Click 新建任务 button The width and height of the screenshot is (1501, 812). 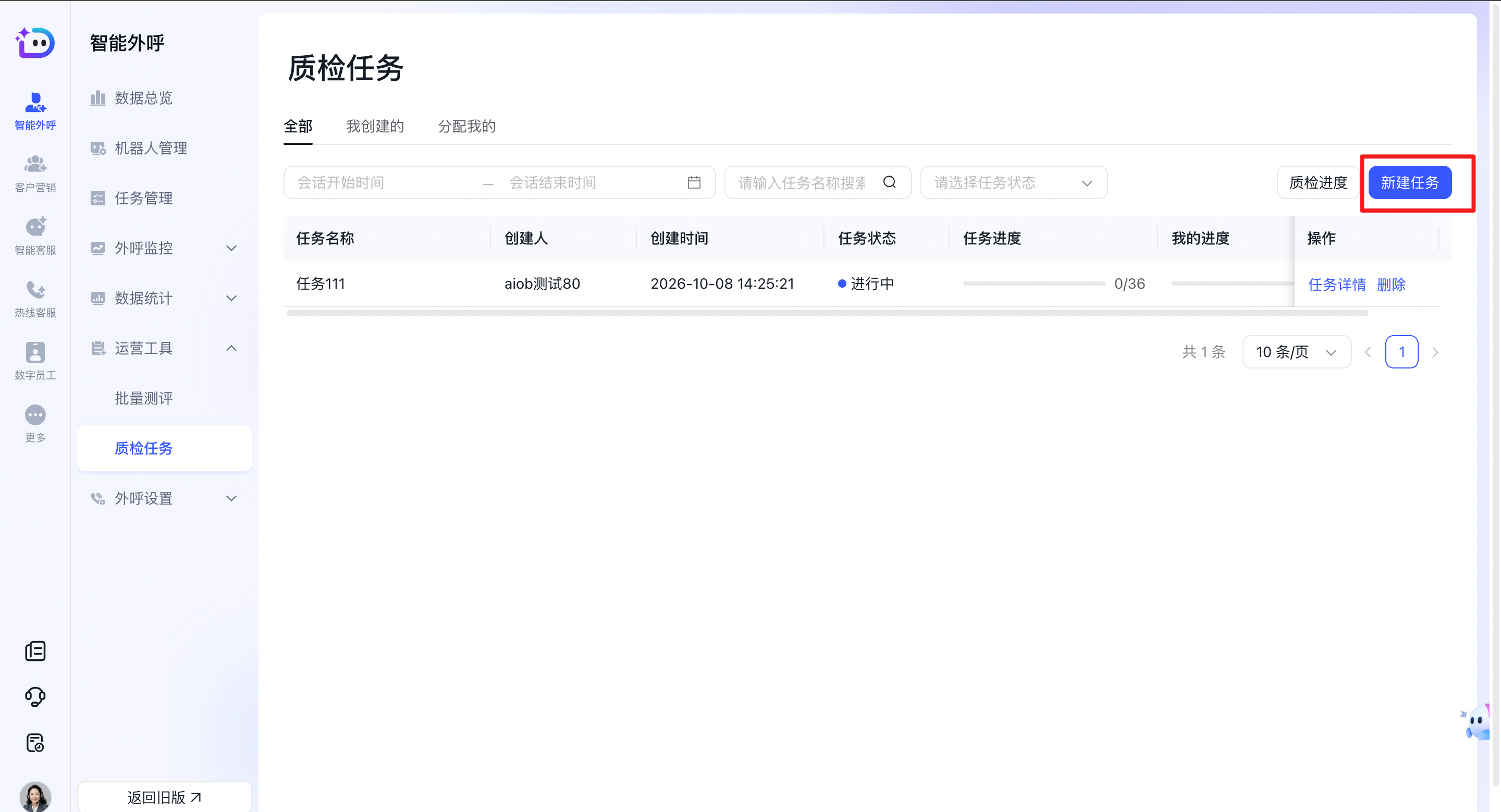click(x=1409, y=182)
